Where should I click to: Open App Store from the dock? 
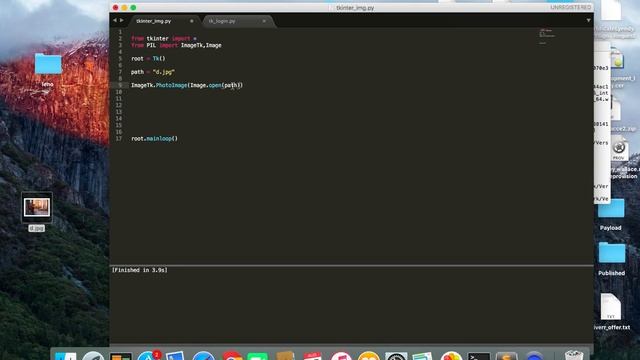pos(149,356)
